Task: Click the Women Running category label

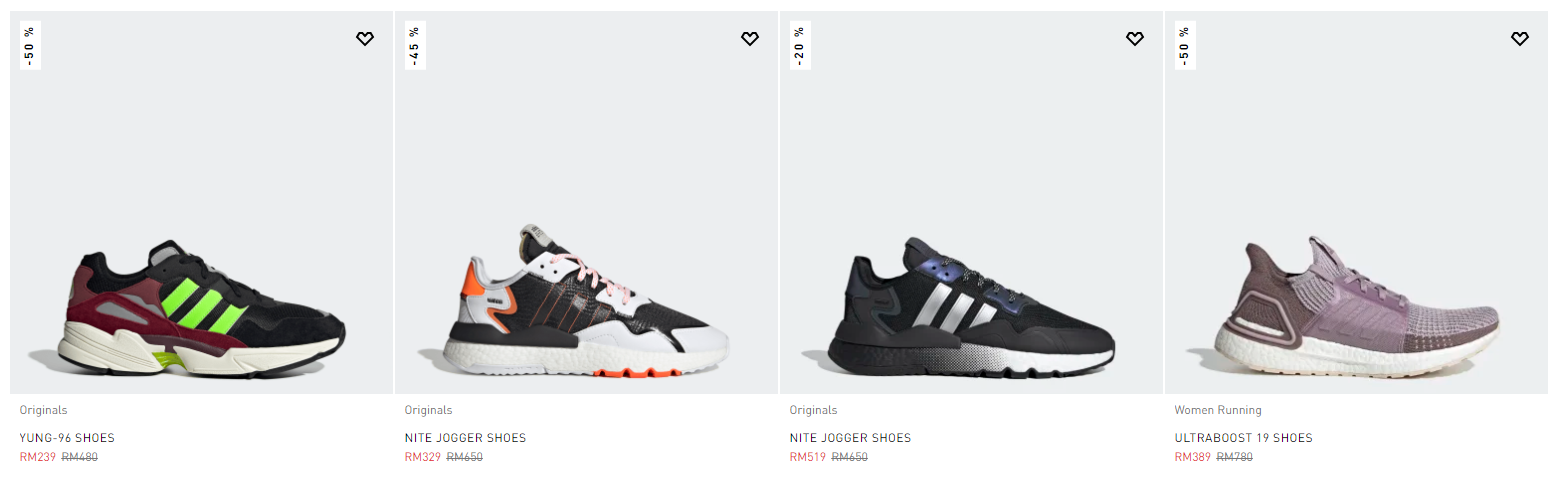Action: point(1218,410)
